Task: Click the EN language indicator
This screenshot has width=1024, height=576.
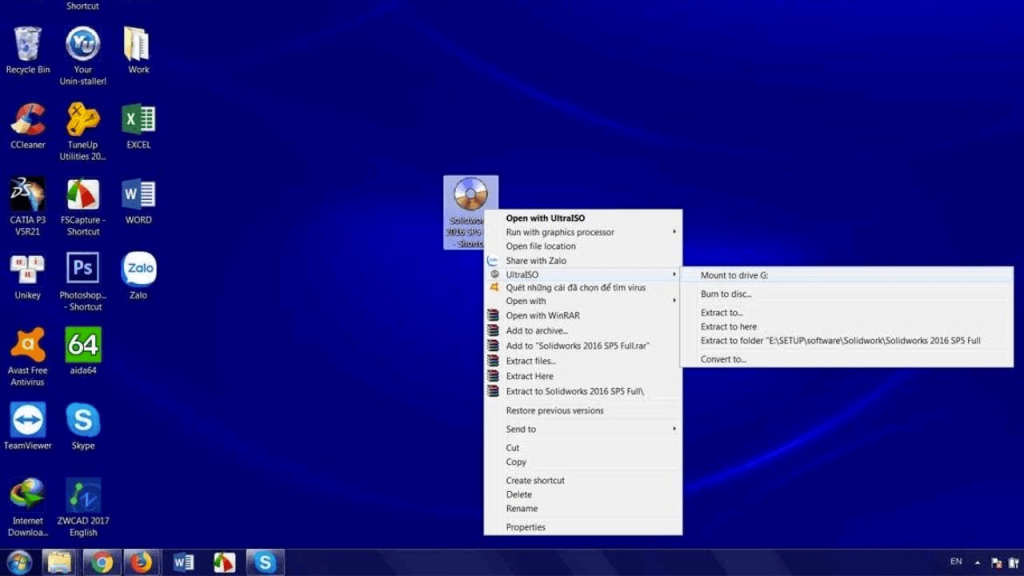Action: click(955, 562)
